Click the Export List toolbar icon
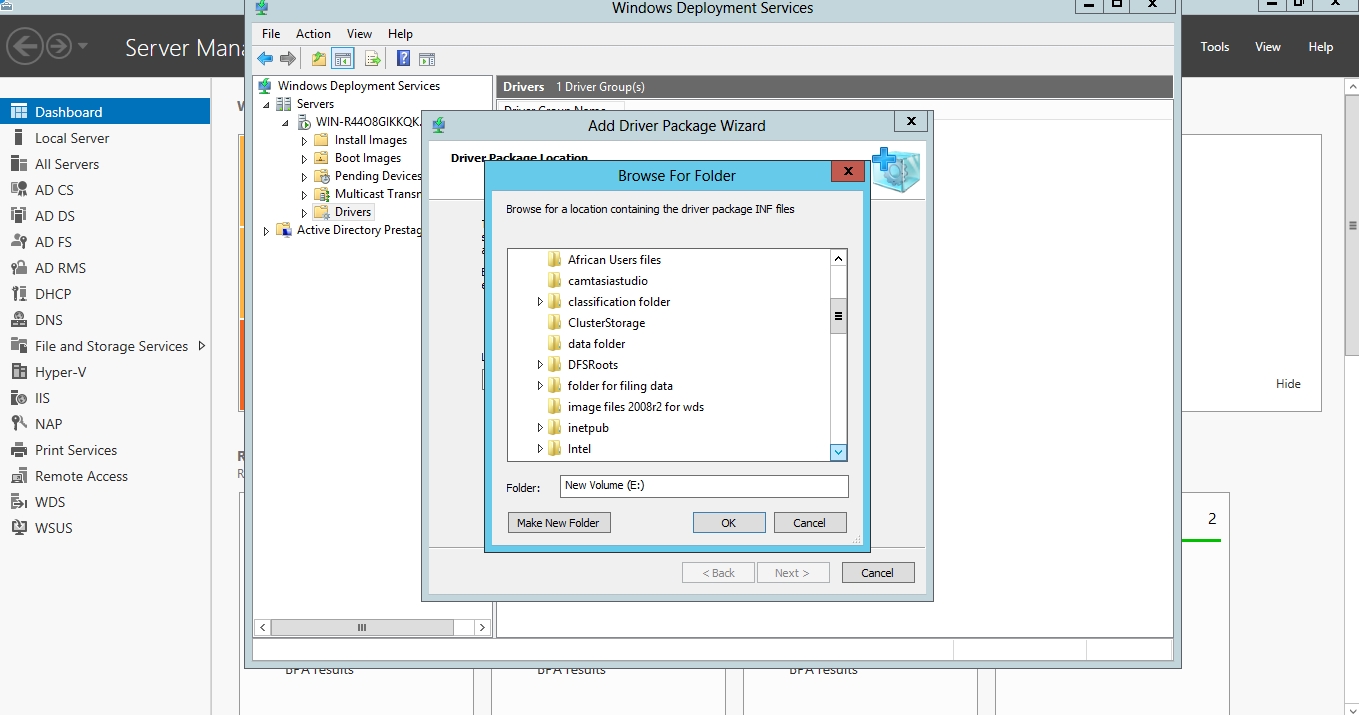The width and height of the screenshot is (1359, 715). point(372,59)
